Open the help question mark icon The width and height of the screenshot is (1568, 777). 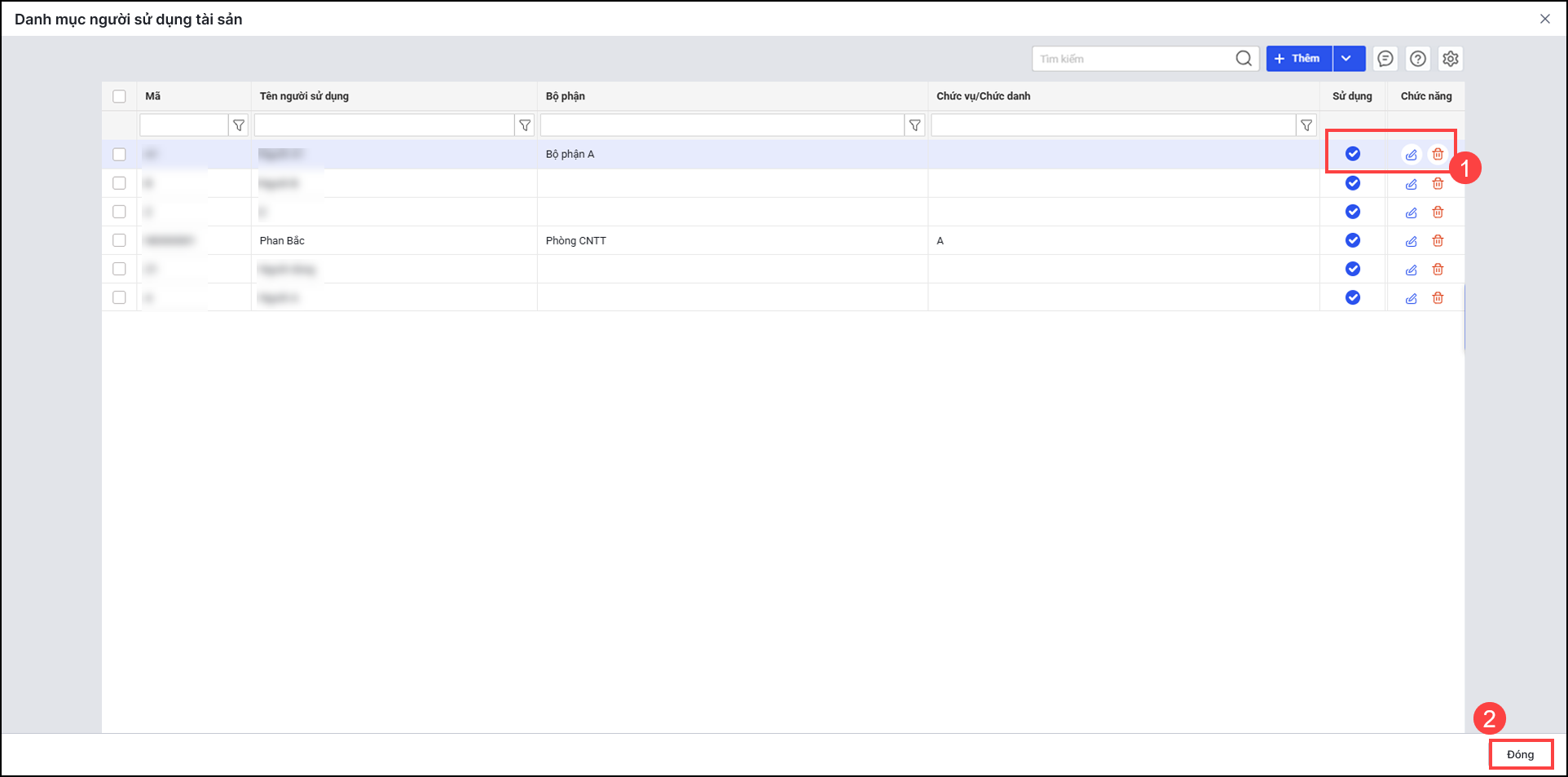[1418, 59]
